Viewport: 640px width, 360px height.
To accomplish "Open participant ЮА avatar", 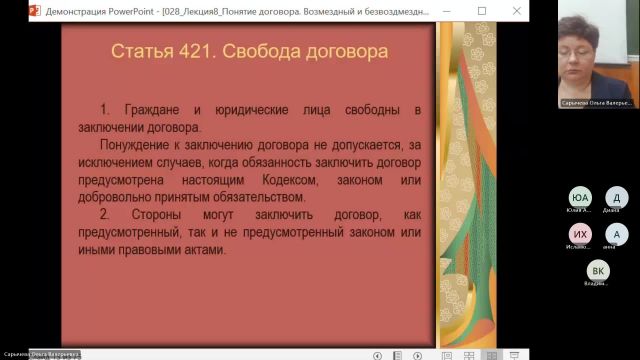I will 580,198.
